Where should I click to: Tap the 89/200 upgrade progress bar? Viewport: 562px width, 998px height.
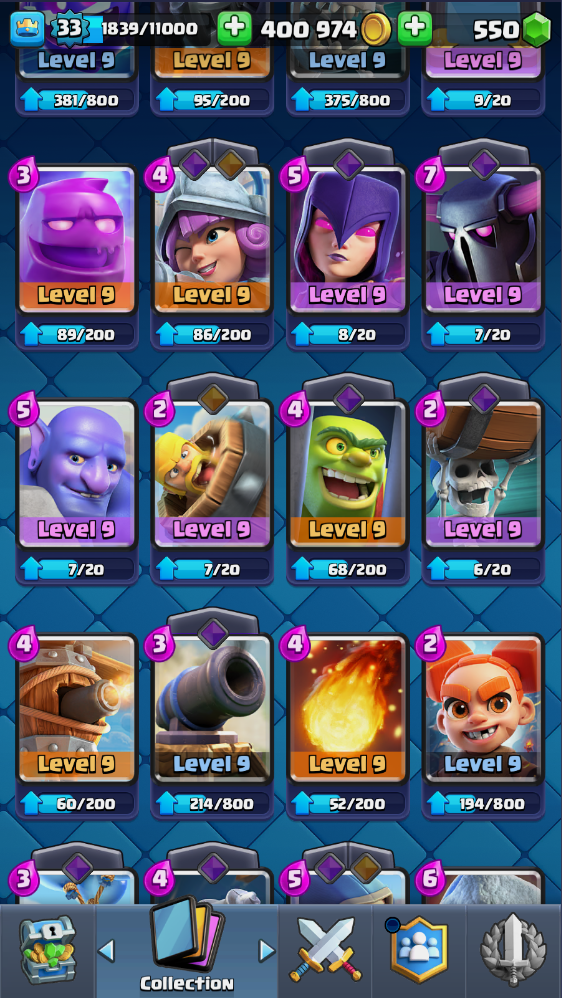point(76,334)
